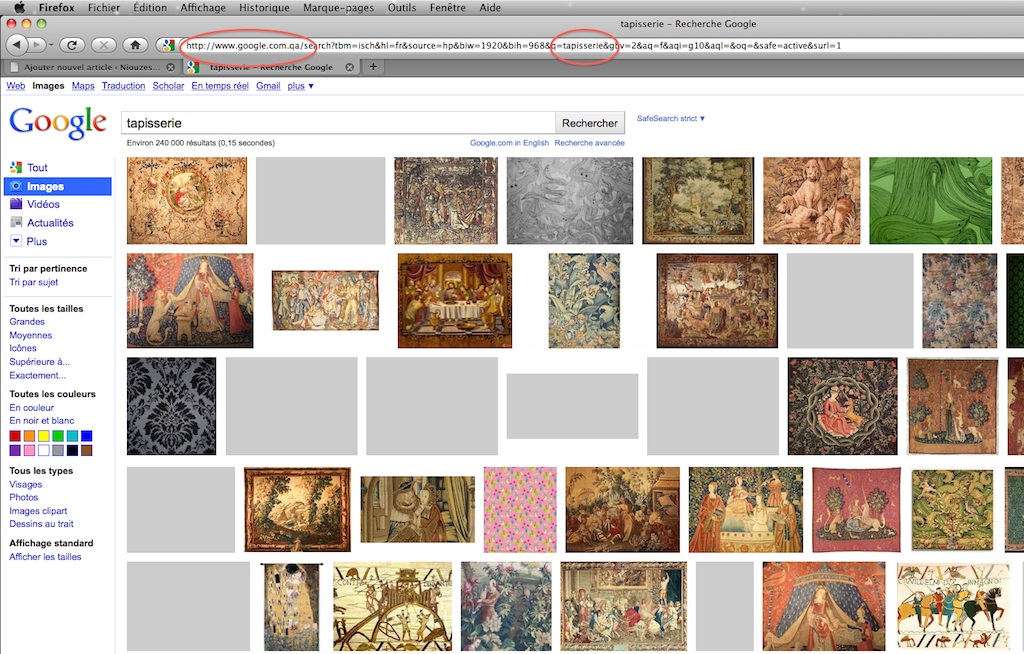This screenshot has height=654, width=1024.
Task: Open the history dropdown next to Forward
Action: coord(51,46)
